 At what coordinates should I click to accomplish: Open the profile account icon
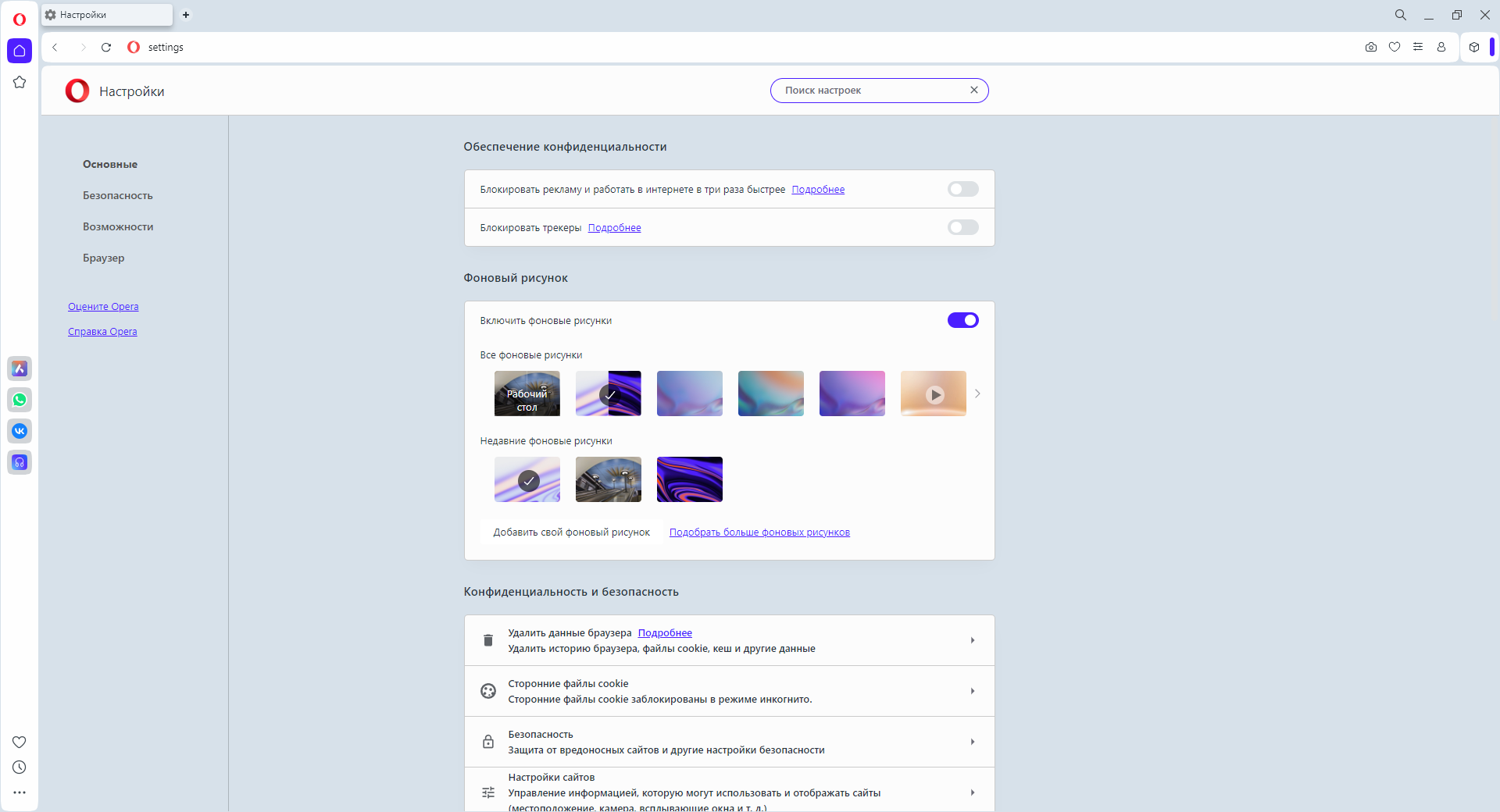tap(1441, 47)
